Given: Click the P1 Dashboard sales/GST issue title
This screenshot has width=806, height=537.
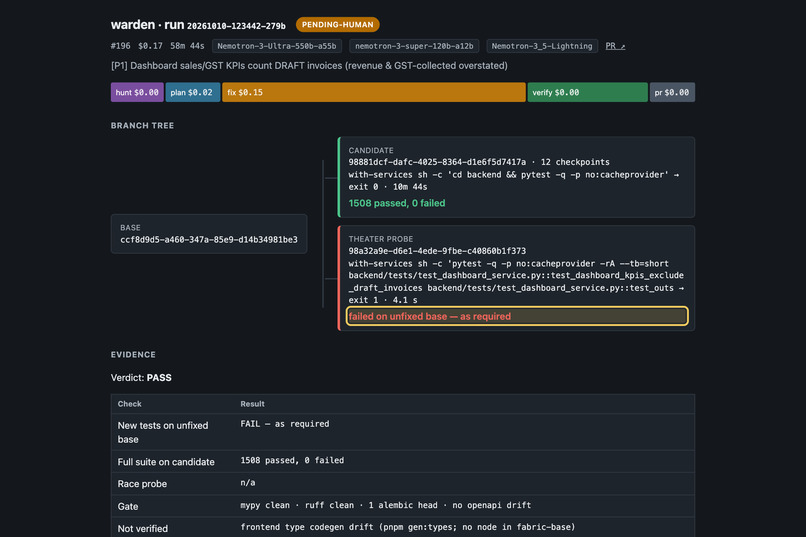Looking at the screenshot, I should coord(309,66).
